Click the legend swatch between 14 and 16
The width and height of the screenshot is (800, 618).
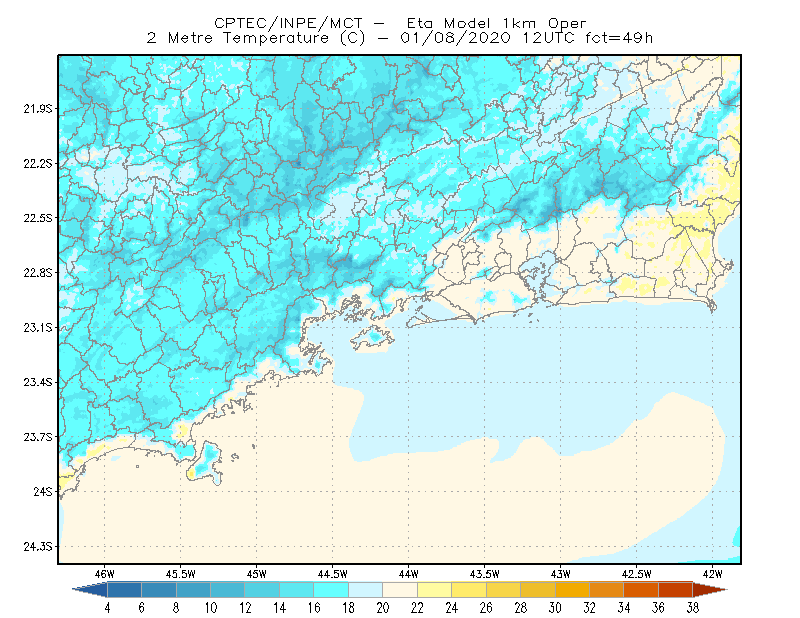[296, 590]
